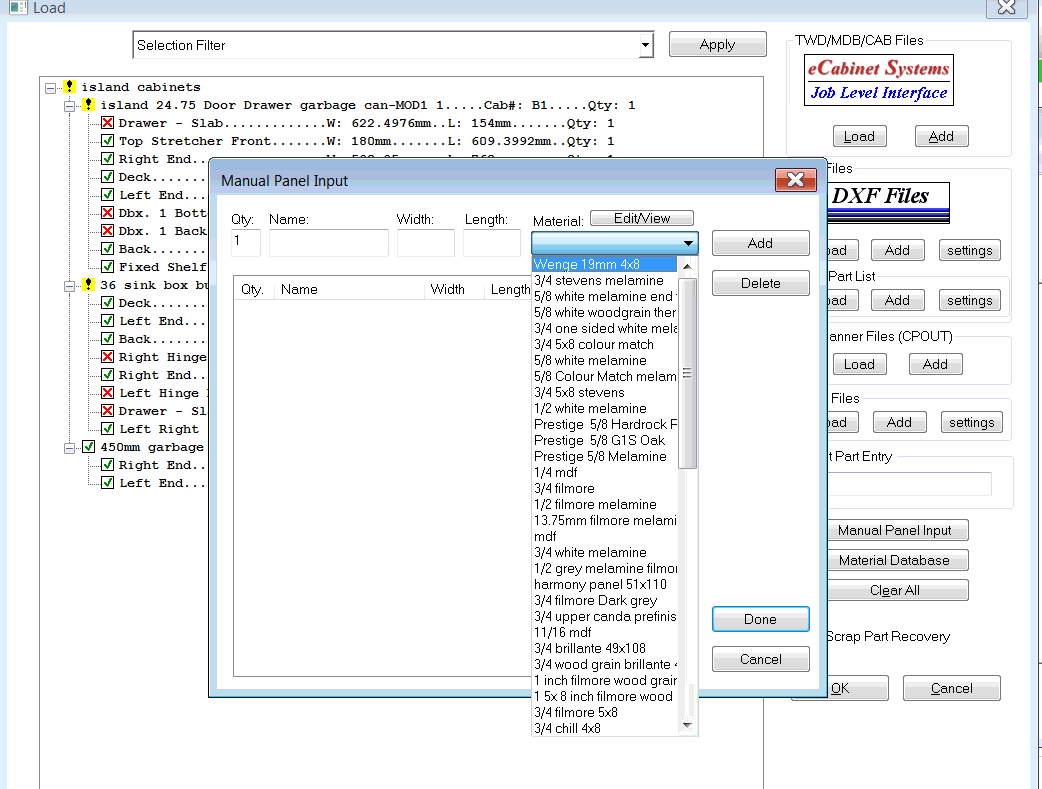Collapse the island cabinets tree node
The image size is (1042, 789).
tap(51, 87)
